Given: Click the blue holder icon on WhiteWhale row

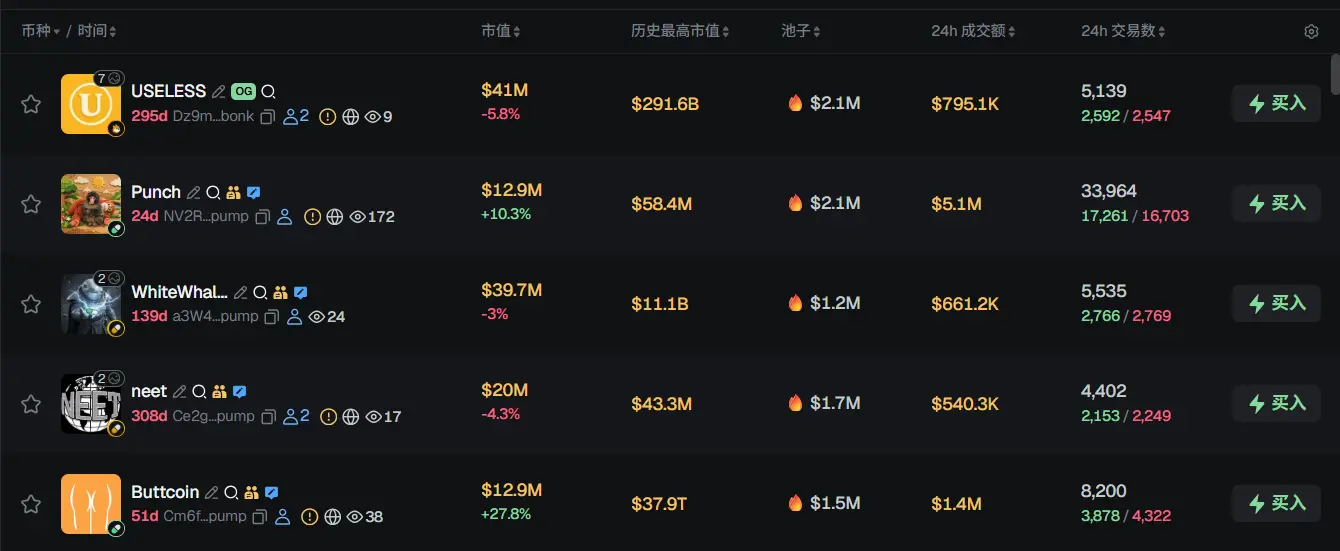Looking at the screenshot, I should (294, 317).
